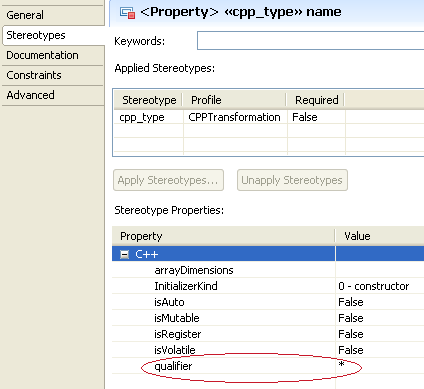Click the Property column header
424x389 pixels.
(x=224, y=236)
